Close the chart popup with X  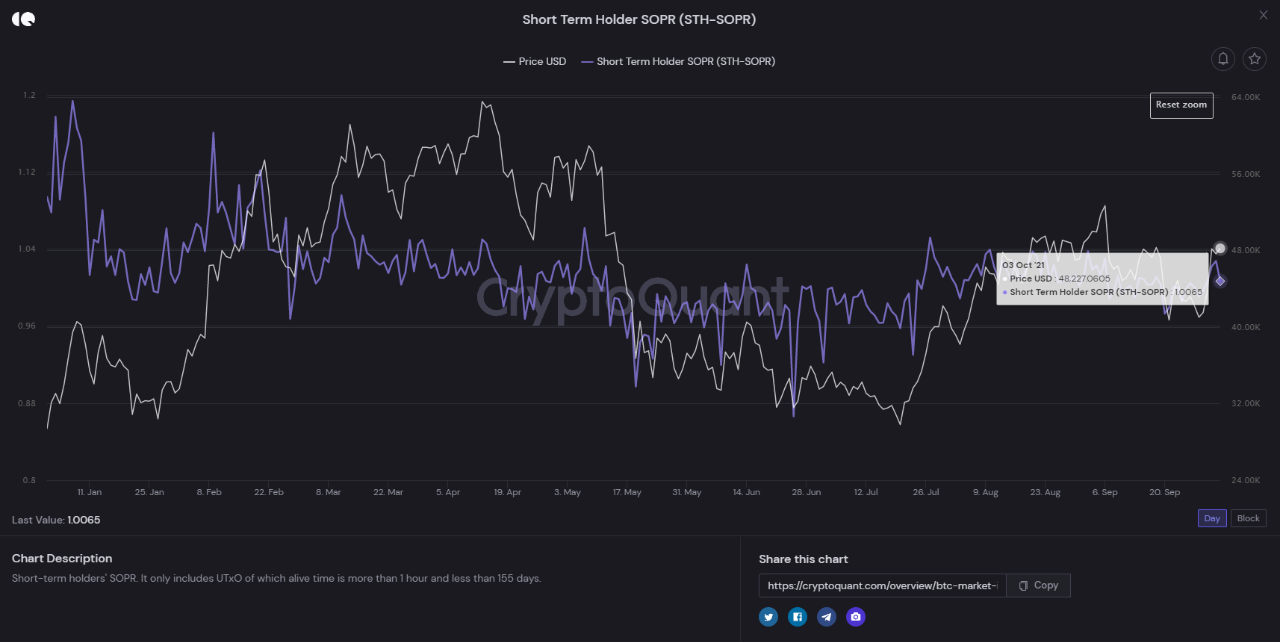click(1262, 14)
